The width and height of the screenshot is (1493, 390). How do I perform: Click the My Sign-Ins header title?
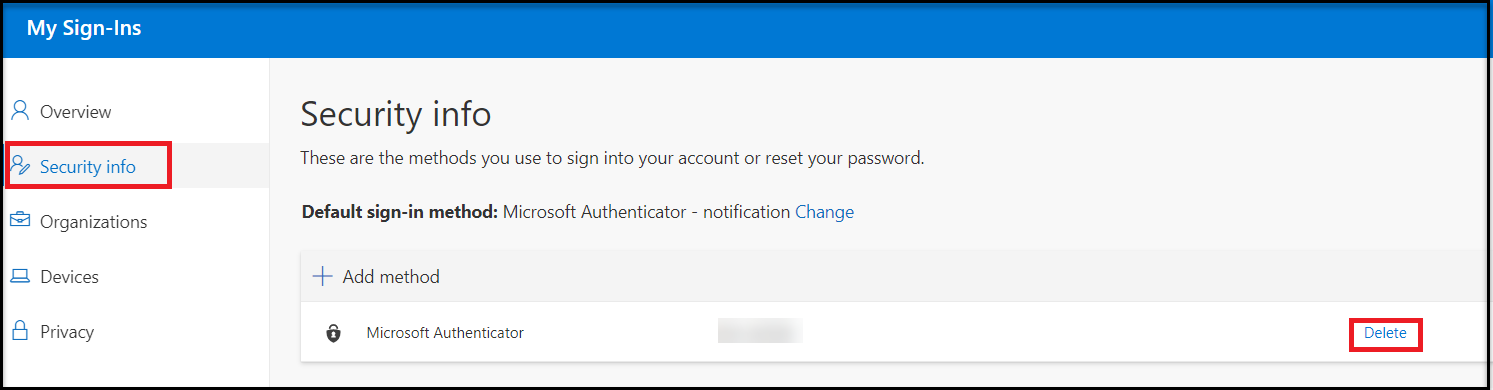(x=84, y=28)
